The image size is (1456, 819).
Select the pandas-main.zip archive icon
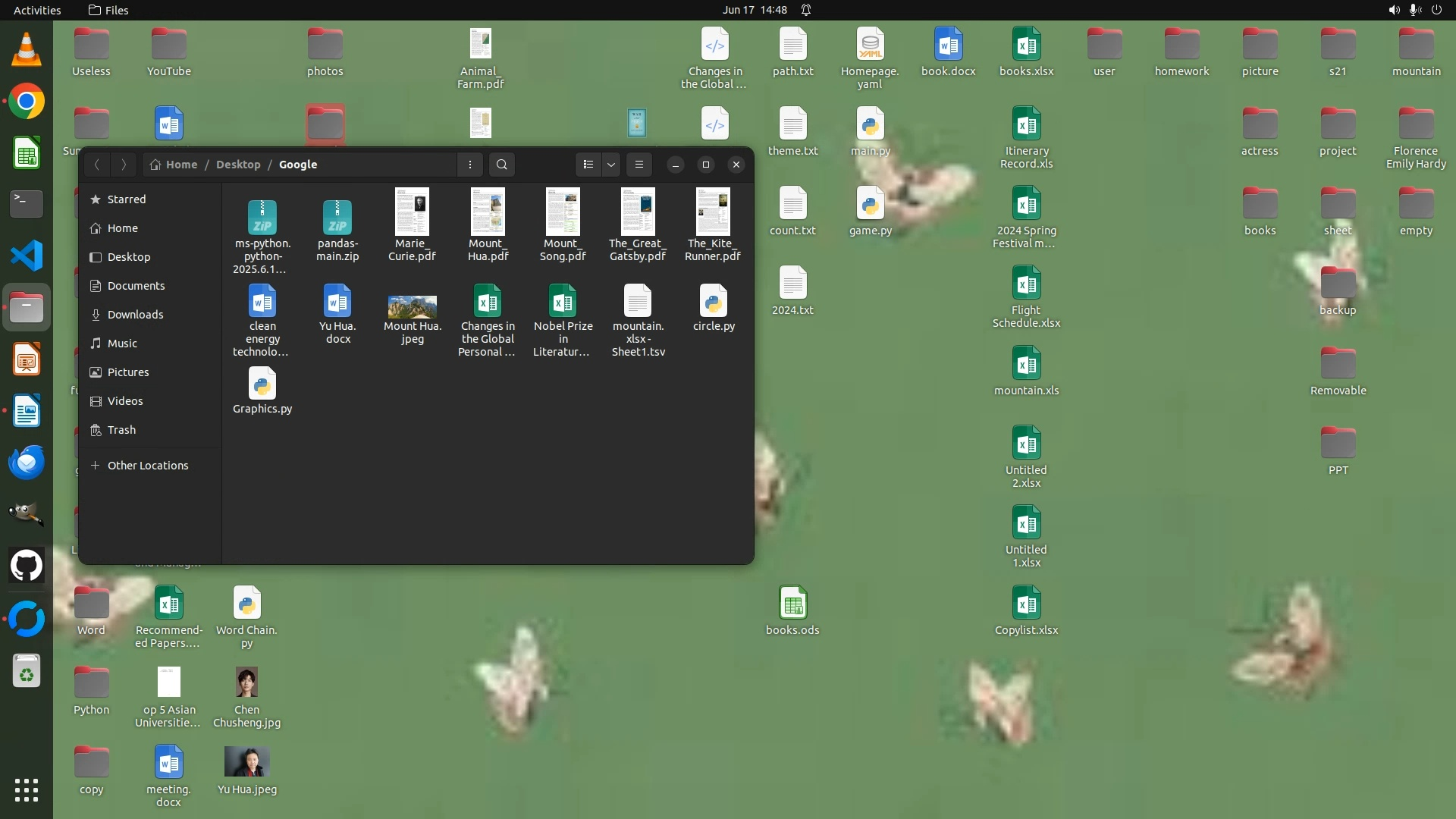[x=337, y=218]
